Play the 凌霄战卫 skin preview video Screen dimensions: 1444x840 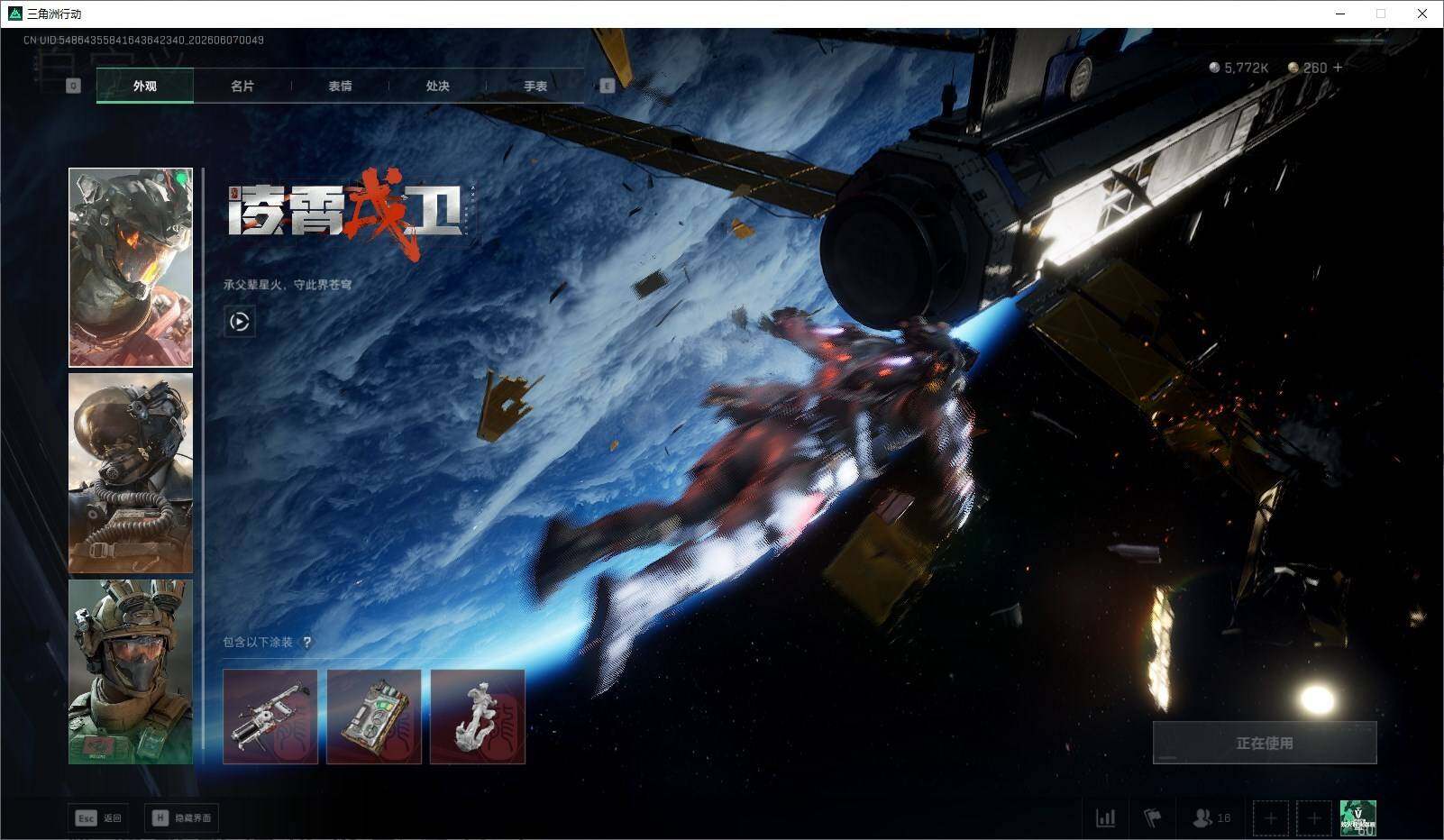pyautogui.click(x=240, y=322)
